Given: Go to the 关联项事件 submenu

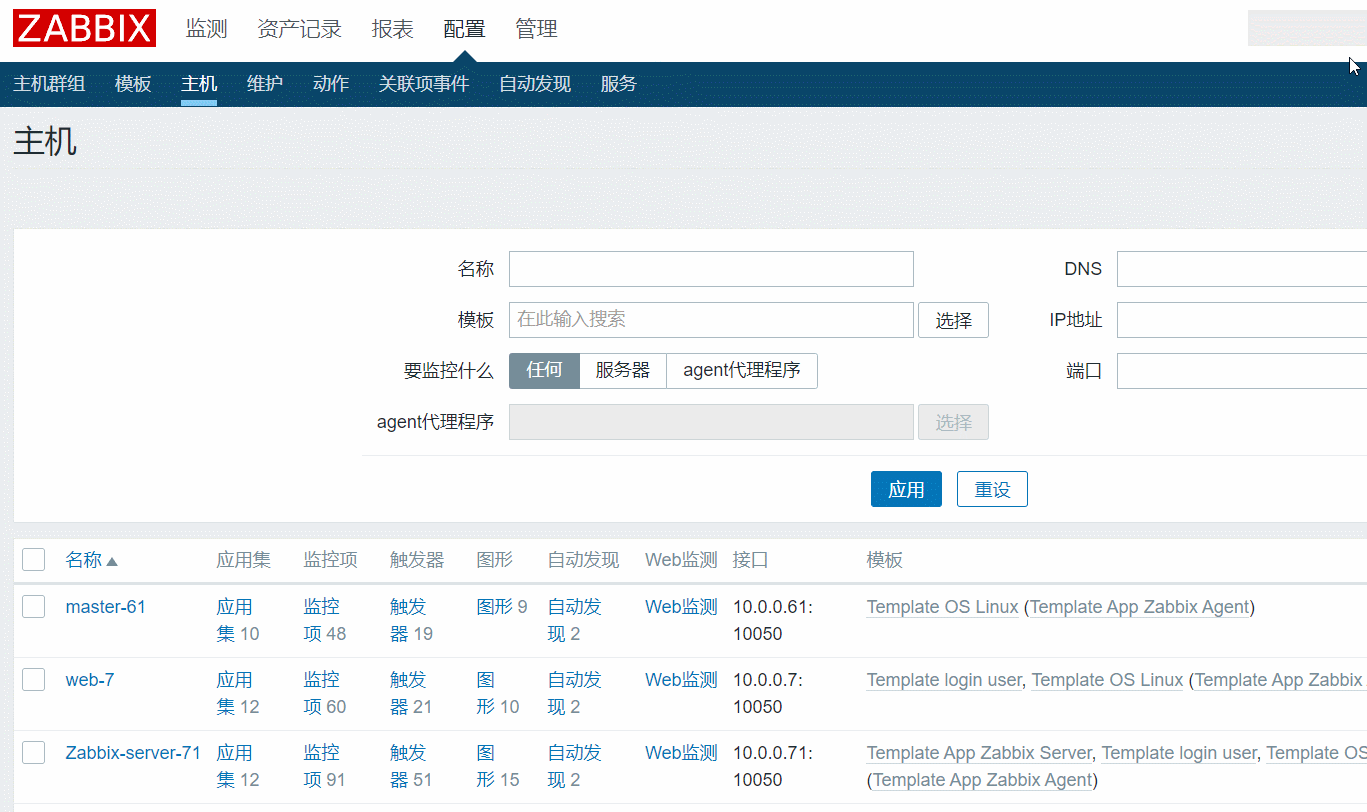Looking at the screenshot, I should coord(424,84).
